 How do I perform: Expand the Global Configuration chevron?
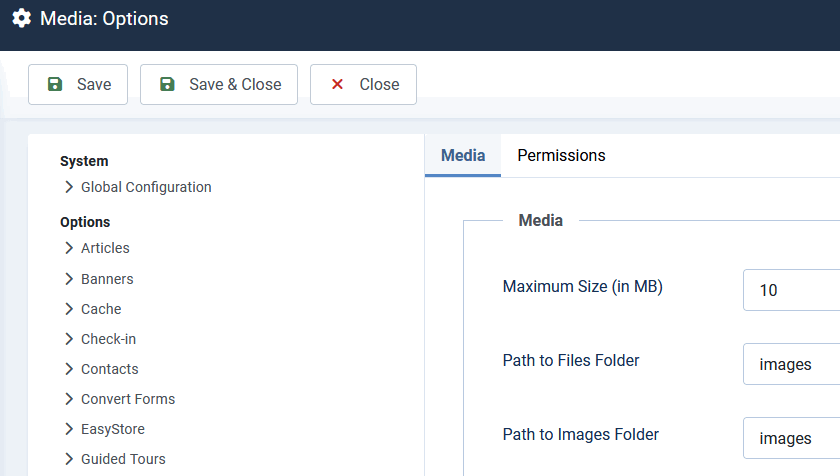(69, 187)
